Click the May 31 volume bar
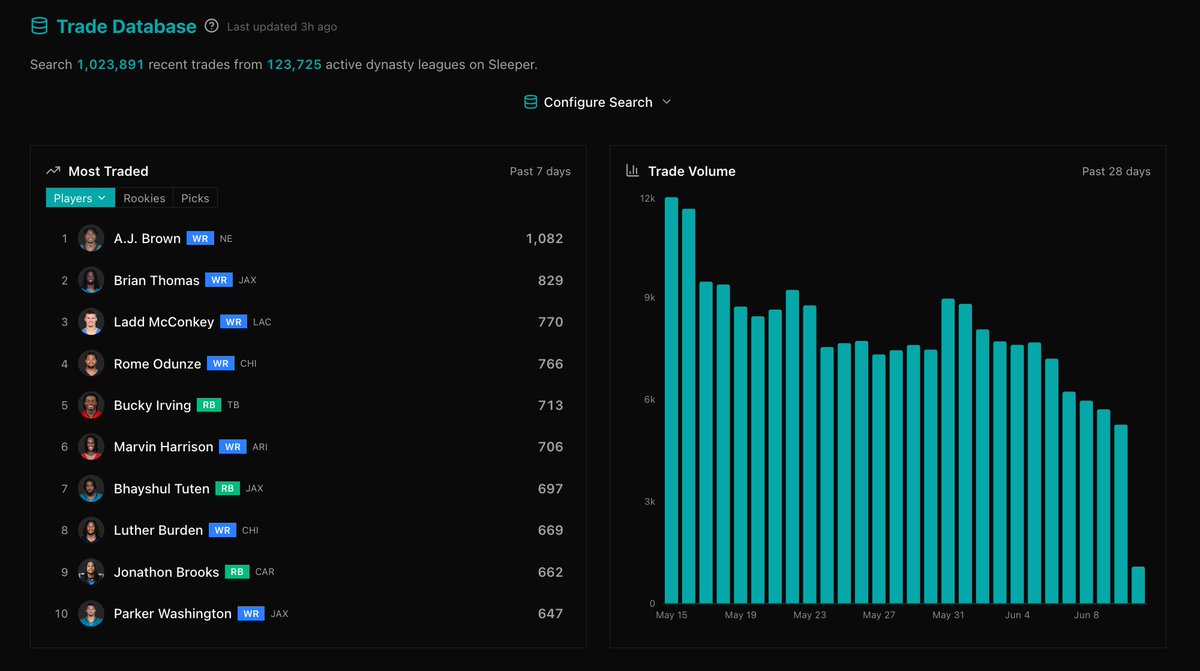 pos(947,451)
